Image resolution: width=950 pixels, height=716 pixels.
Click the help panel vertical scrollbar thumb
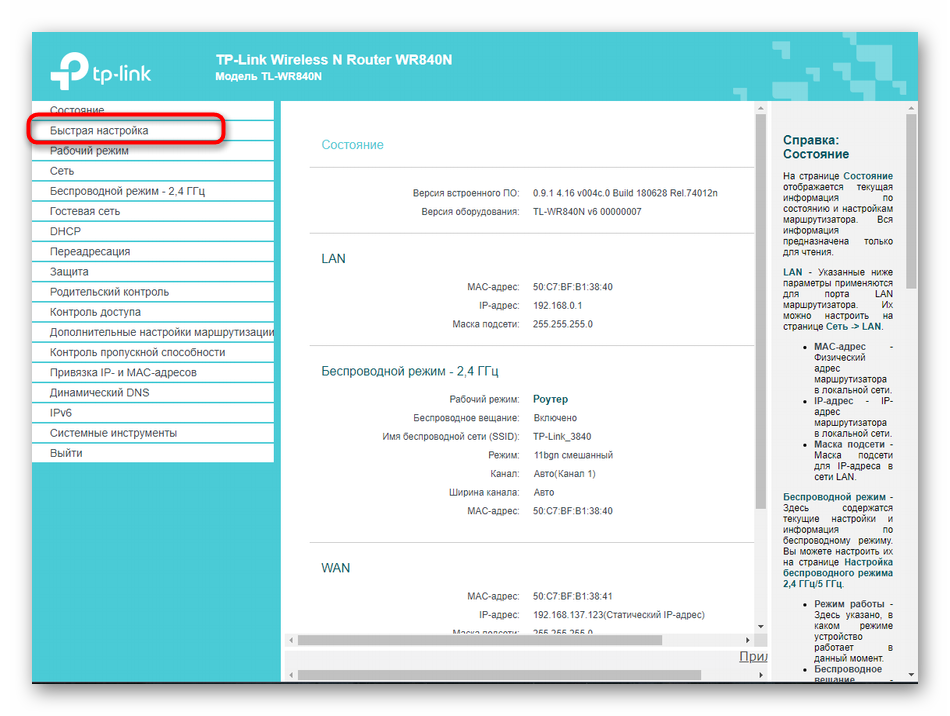point(911,200)
